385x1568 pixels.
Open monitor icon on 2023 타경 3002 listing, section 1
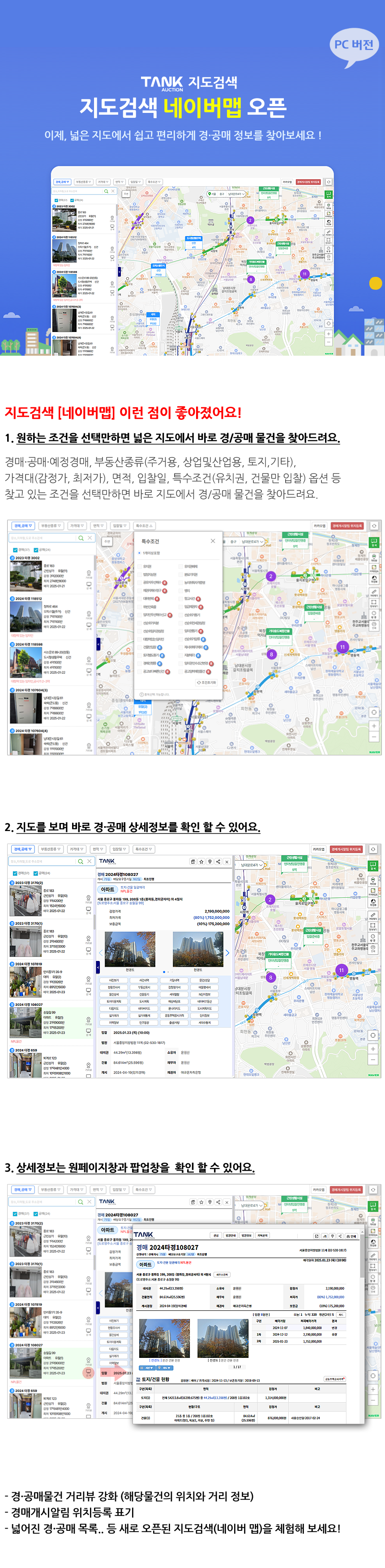89,585
